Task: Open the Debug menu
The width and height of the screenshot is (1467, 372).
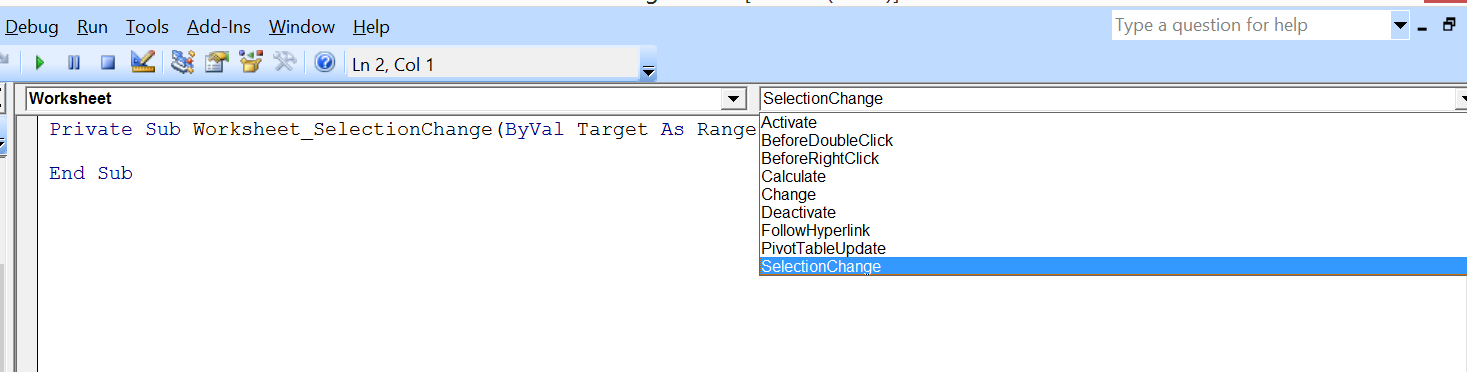Action: [32, 27]
